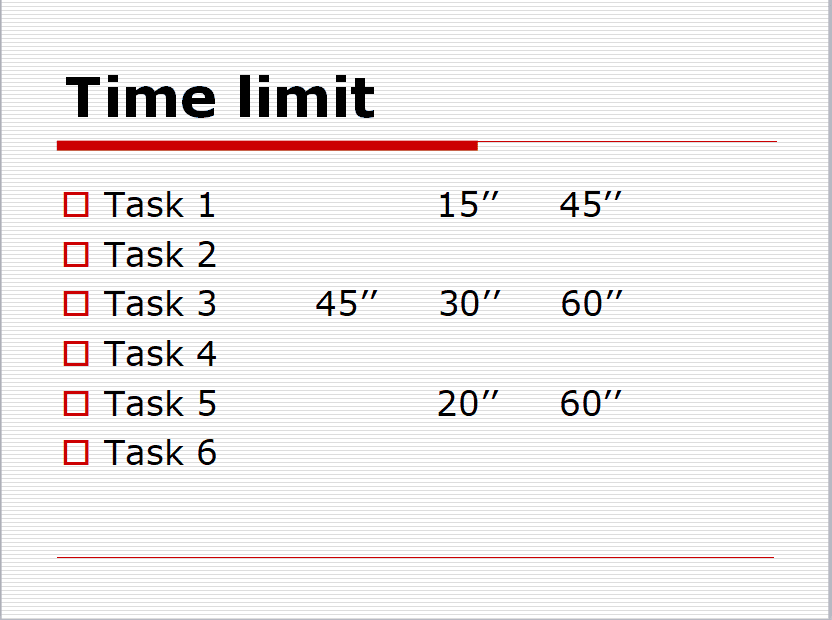Select the 'Time limit' slide title
This screenshot has width=832, height=620.
tap(220, 97)
